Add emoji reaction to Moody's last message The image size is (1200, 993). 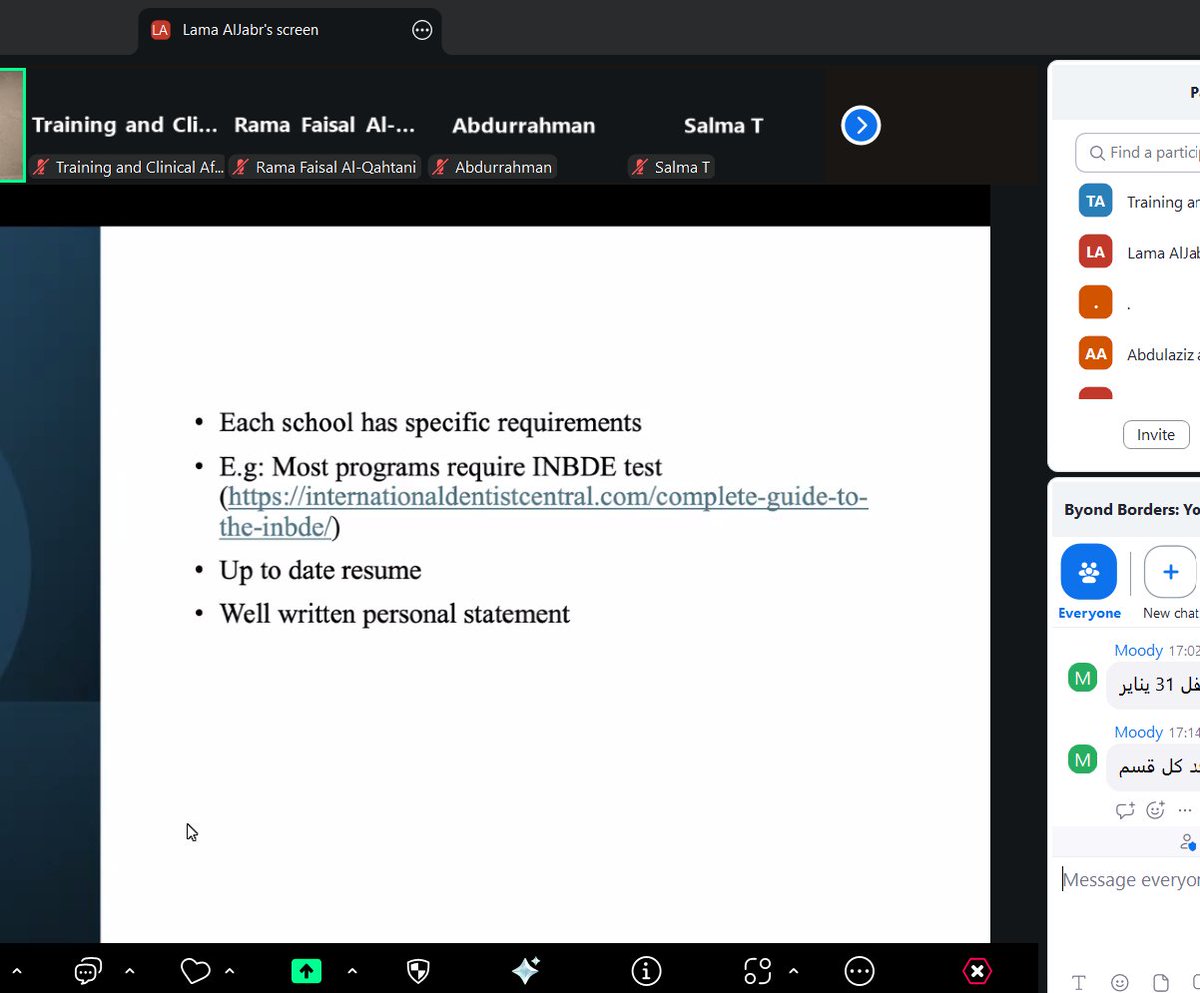pos(1156,810)
